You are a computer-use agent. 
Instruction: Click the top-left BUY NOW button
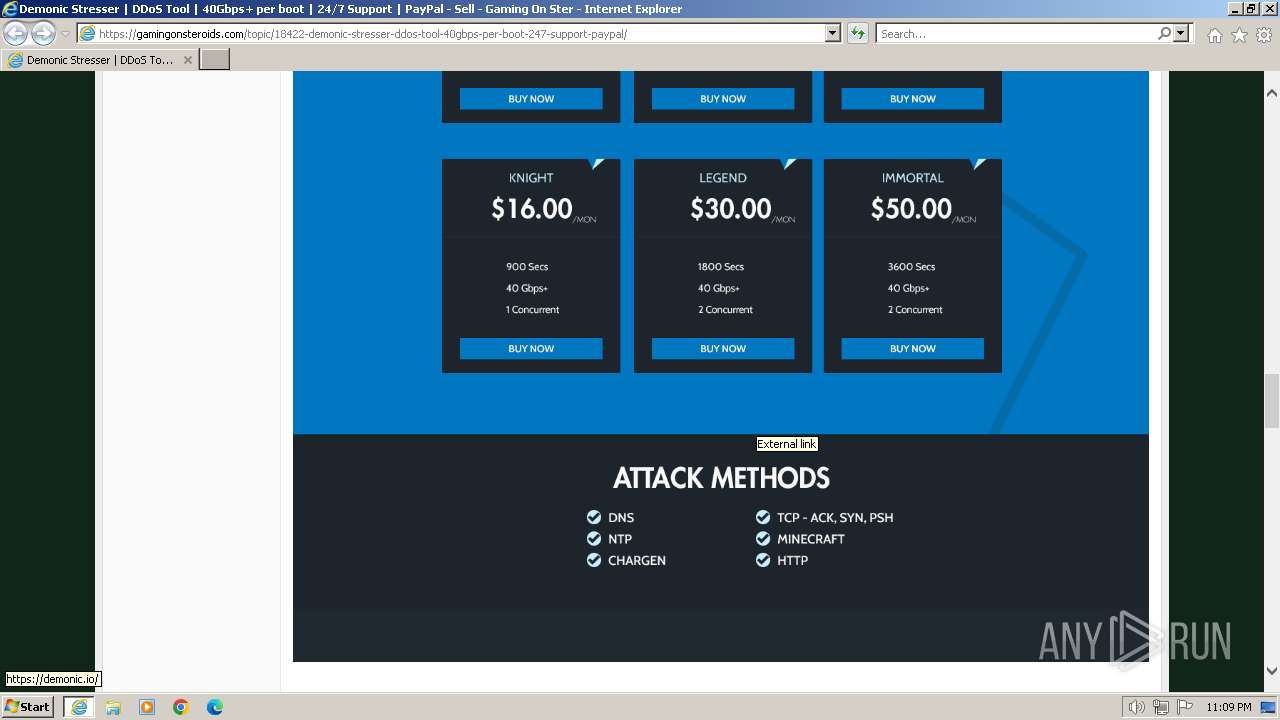[x=531, y=98]
